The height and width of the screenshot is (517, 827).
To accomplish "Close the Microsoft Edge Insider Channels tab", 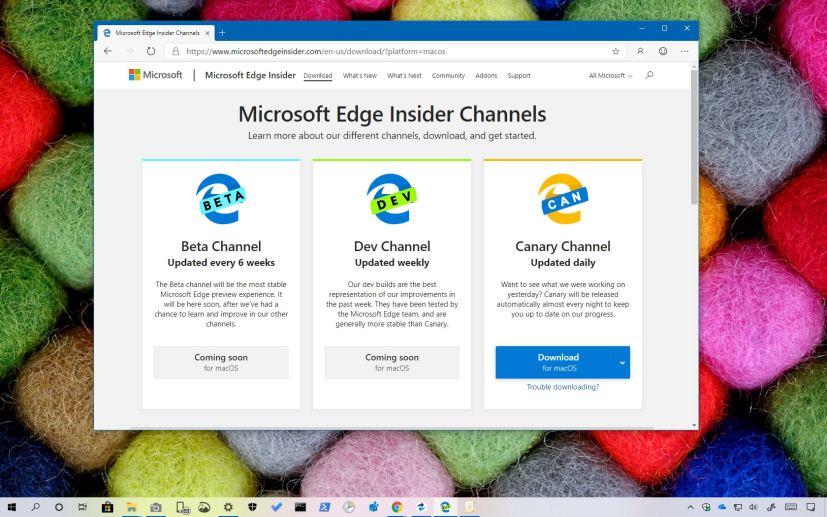I will coord(207,33).
